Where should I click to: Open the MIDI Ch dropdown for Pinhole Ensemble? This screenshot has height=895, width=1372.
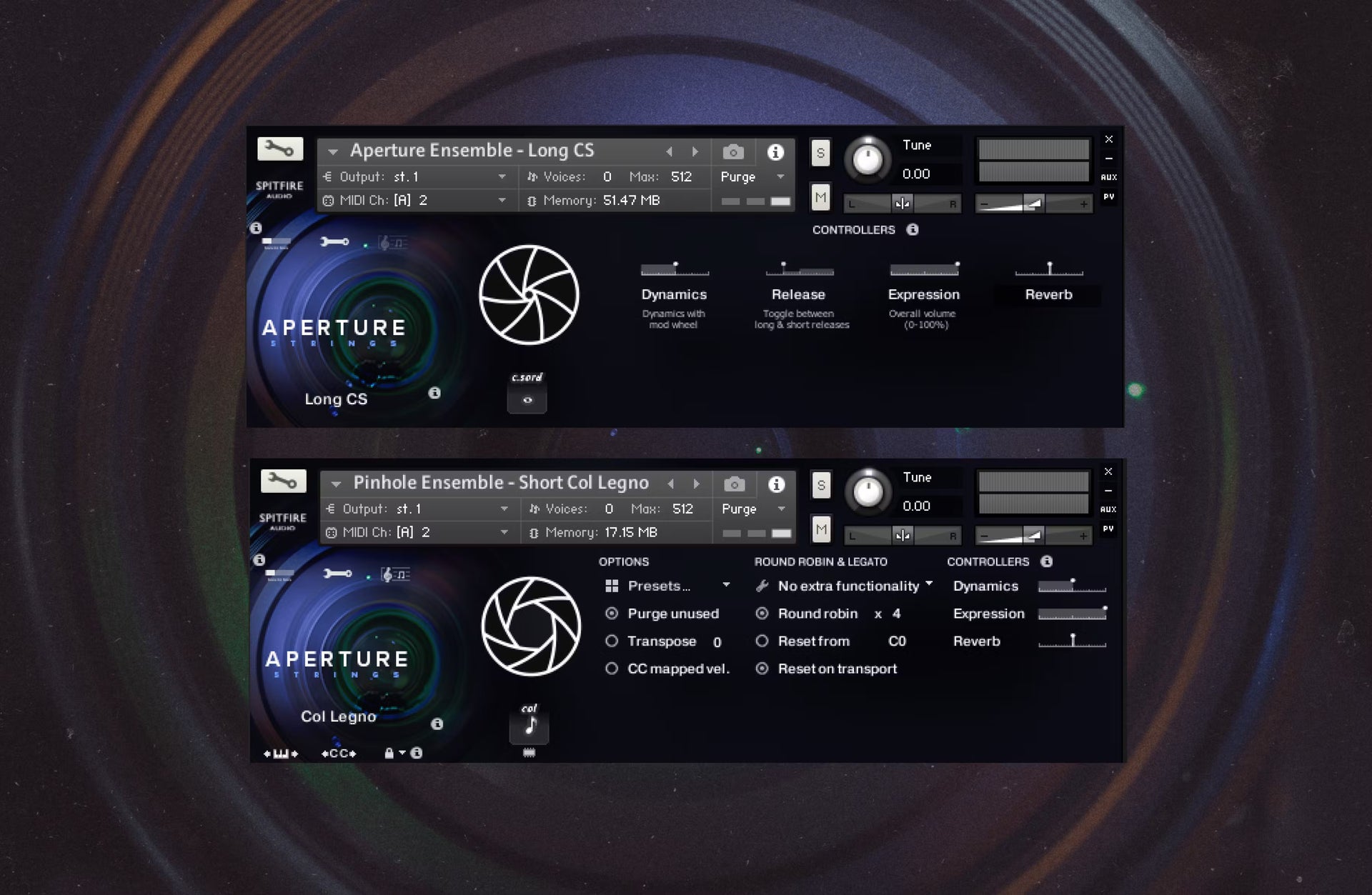coord(504,532)
